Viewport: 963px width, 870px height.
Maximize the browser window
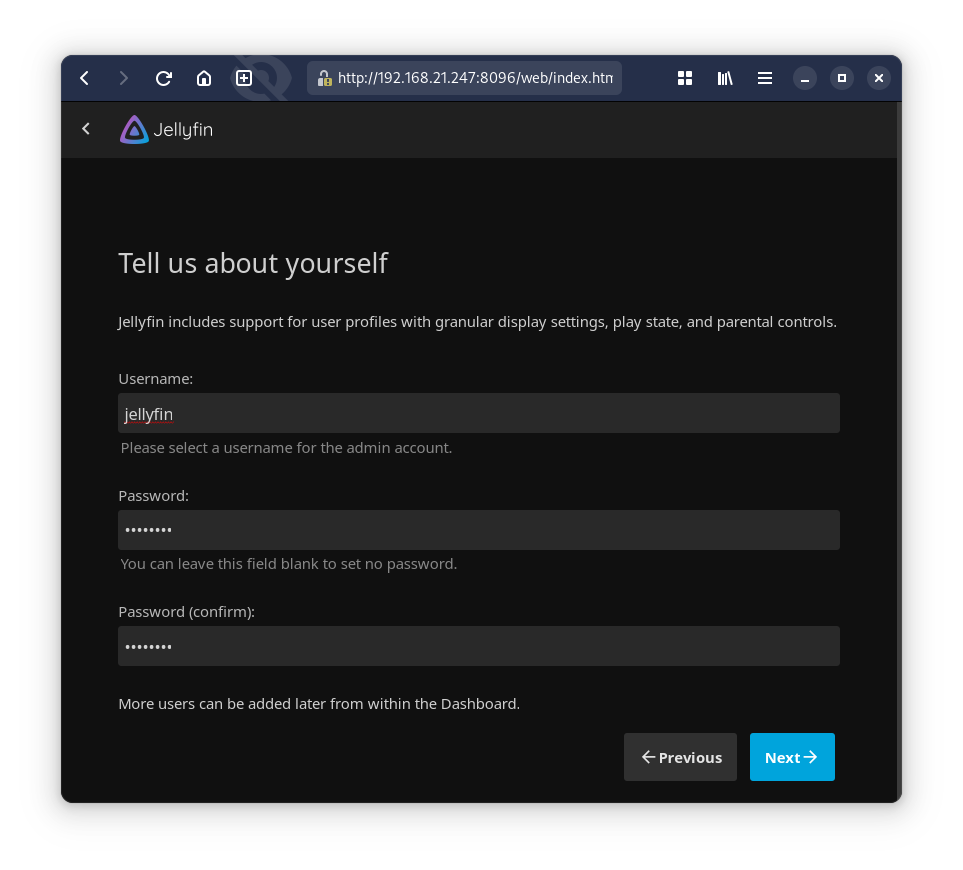click(842, 78)
